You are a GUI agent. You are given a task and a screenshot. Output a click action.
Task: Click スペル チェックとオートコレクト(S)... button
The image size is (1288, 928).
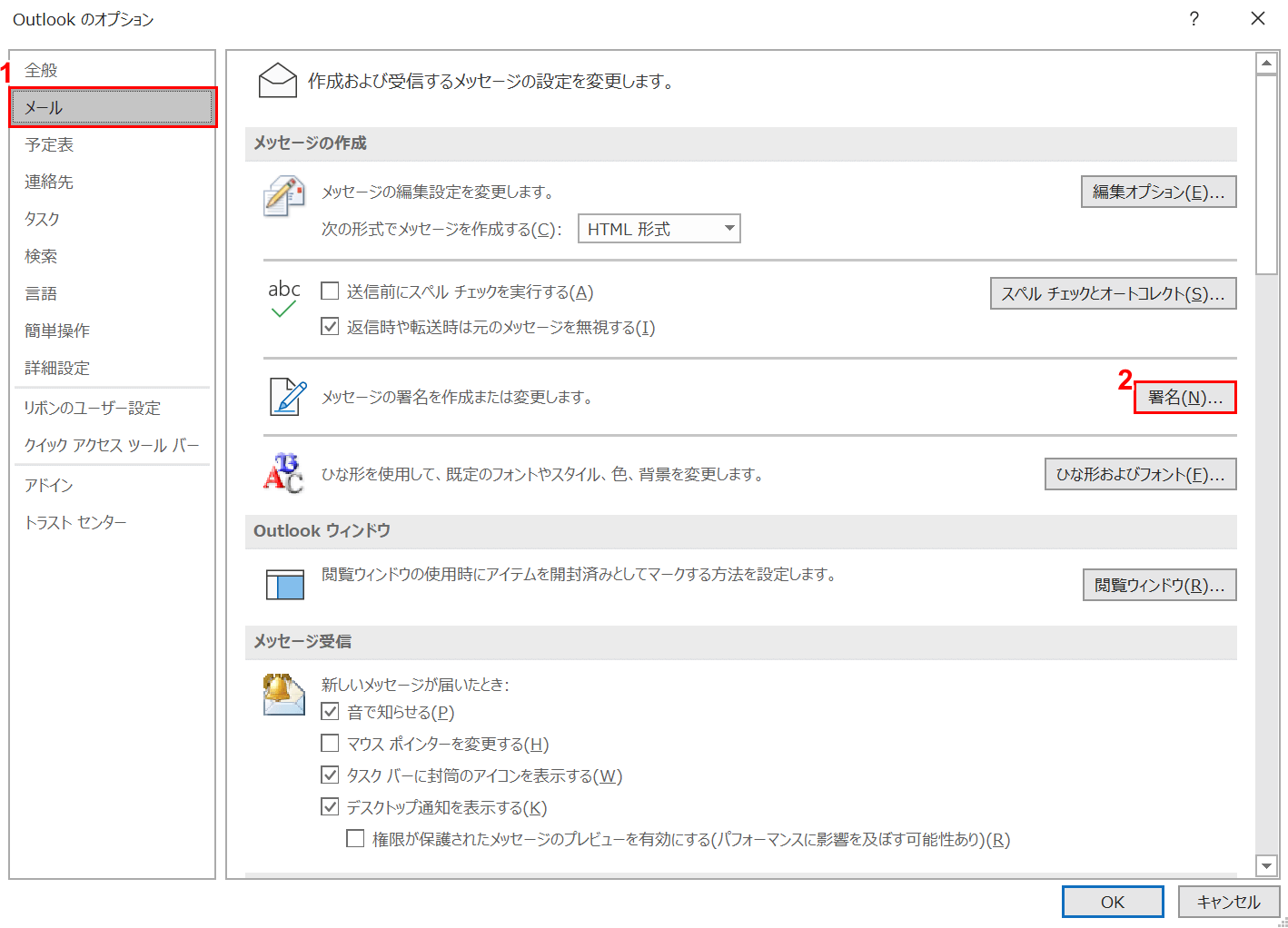click(x=1113, y=293)
